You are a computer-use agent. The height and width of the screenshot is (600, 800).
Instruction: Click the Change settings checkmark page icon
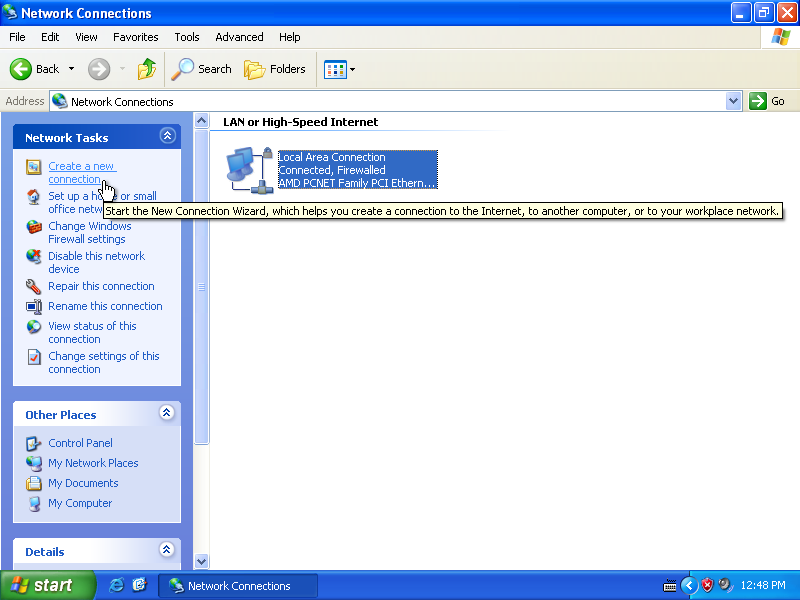34,357
